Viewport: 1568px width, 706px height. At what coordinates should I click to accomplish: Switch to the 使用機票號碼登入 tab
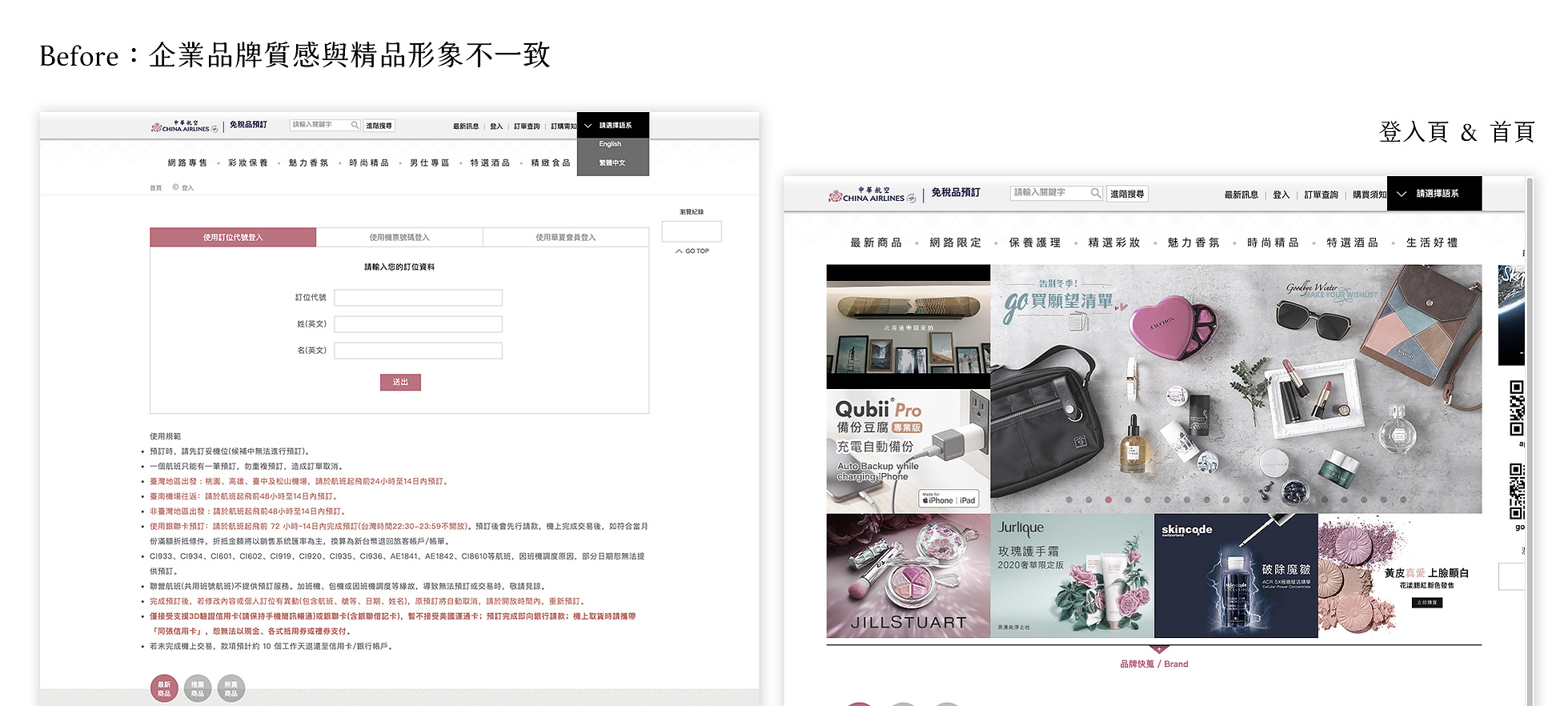click(399, 237)
